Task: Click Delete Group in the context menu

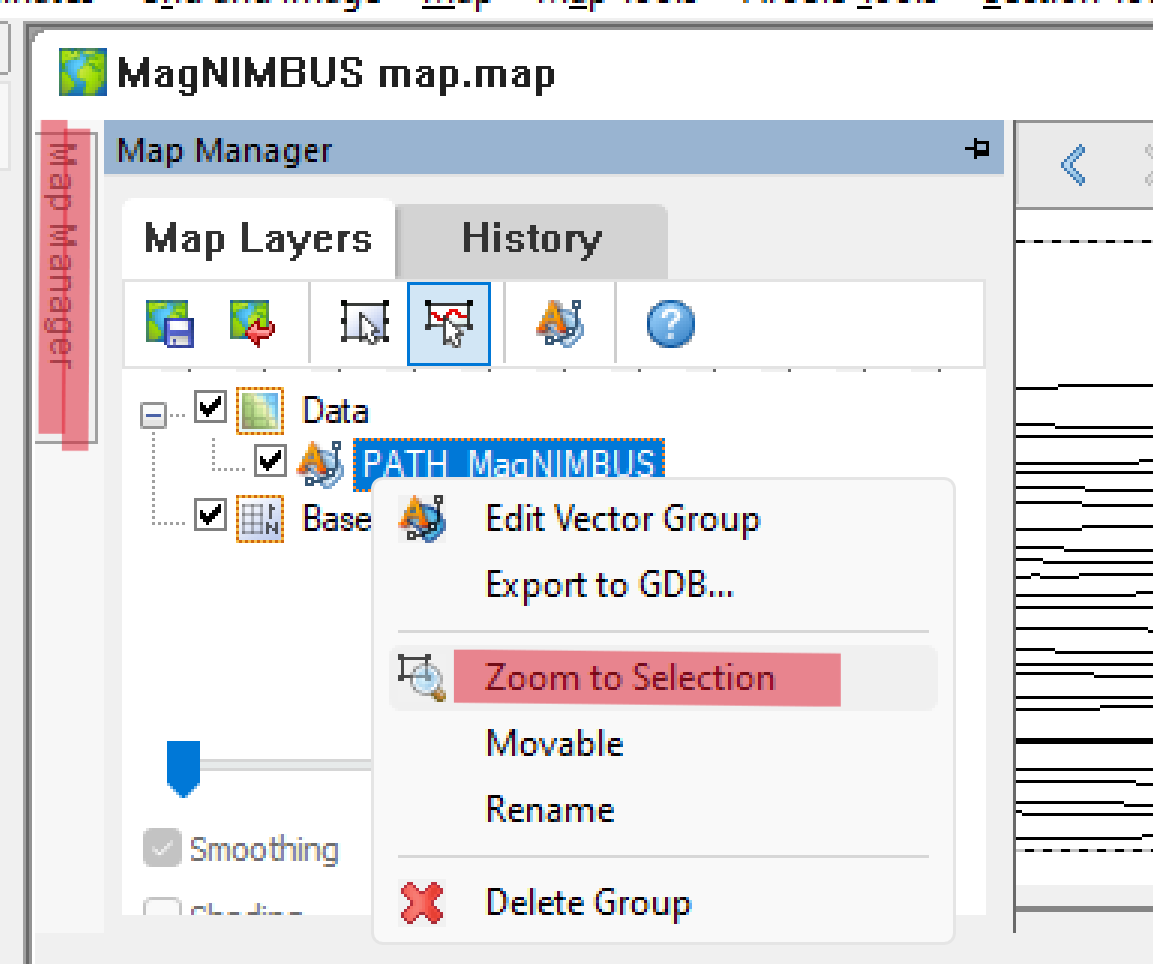Action: 588,901
